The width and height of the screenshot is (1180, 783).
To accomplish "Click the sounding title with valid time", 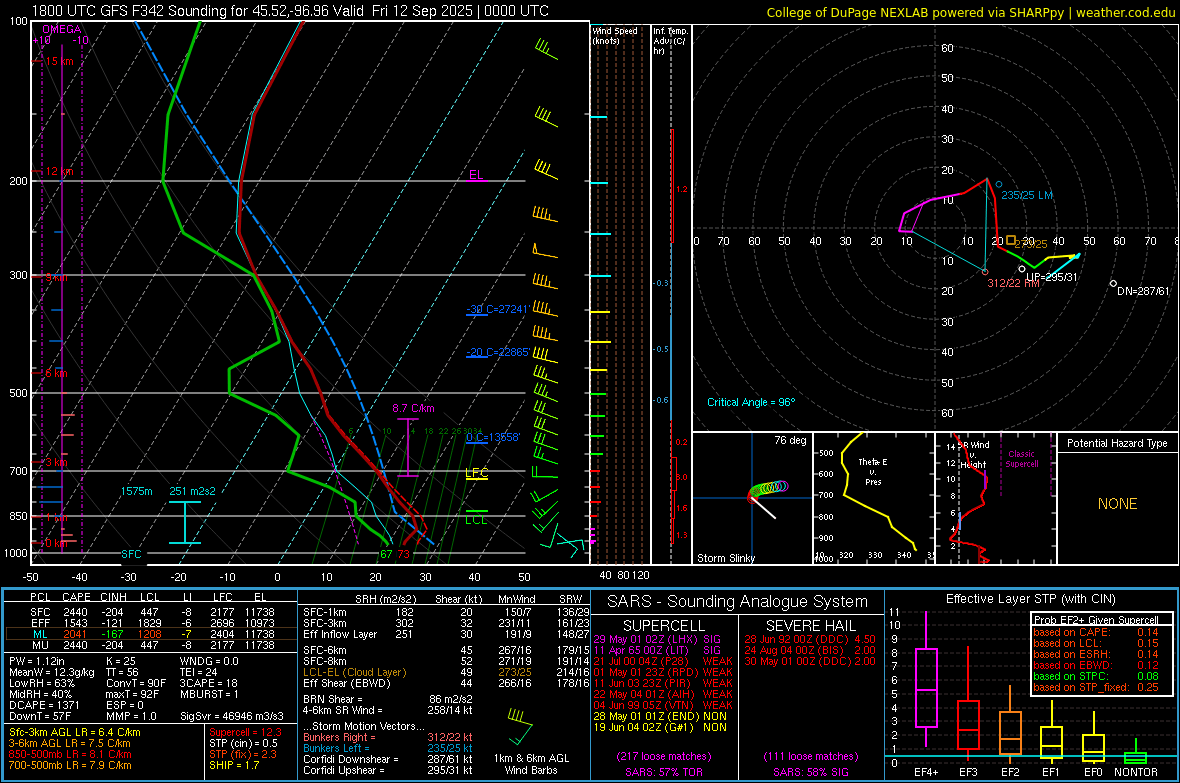I will click(x=290, y=11).
